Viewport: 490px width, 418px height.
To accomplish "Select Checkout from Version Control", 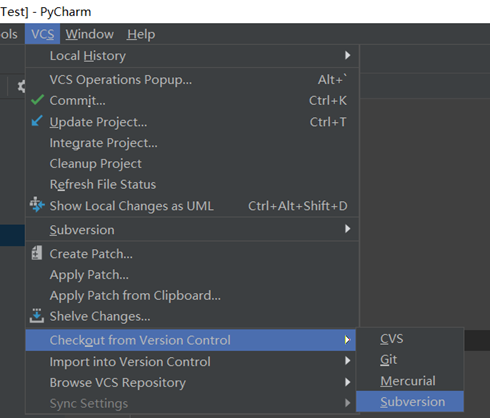I will click(191, 340).
